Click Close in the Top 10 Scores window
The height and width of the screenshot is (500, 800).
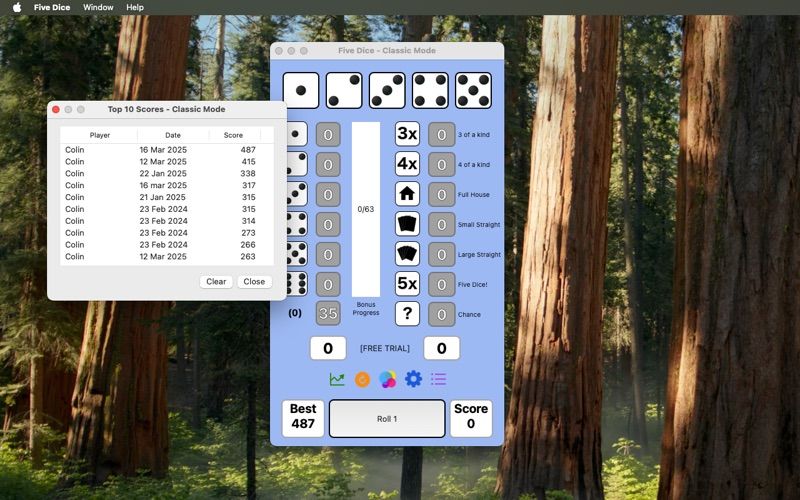point(254,282)
